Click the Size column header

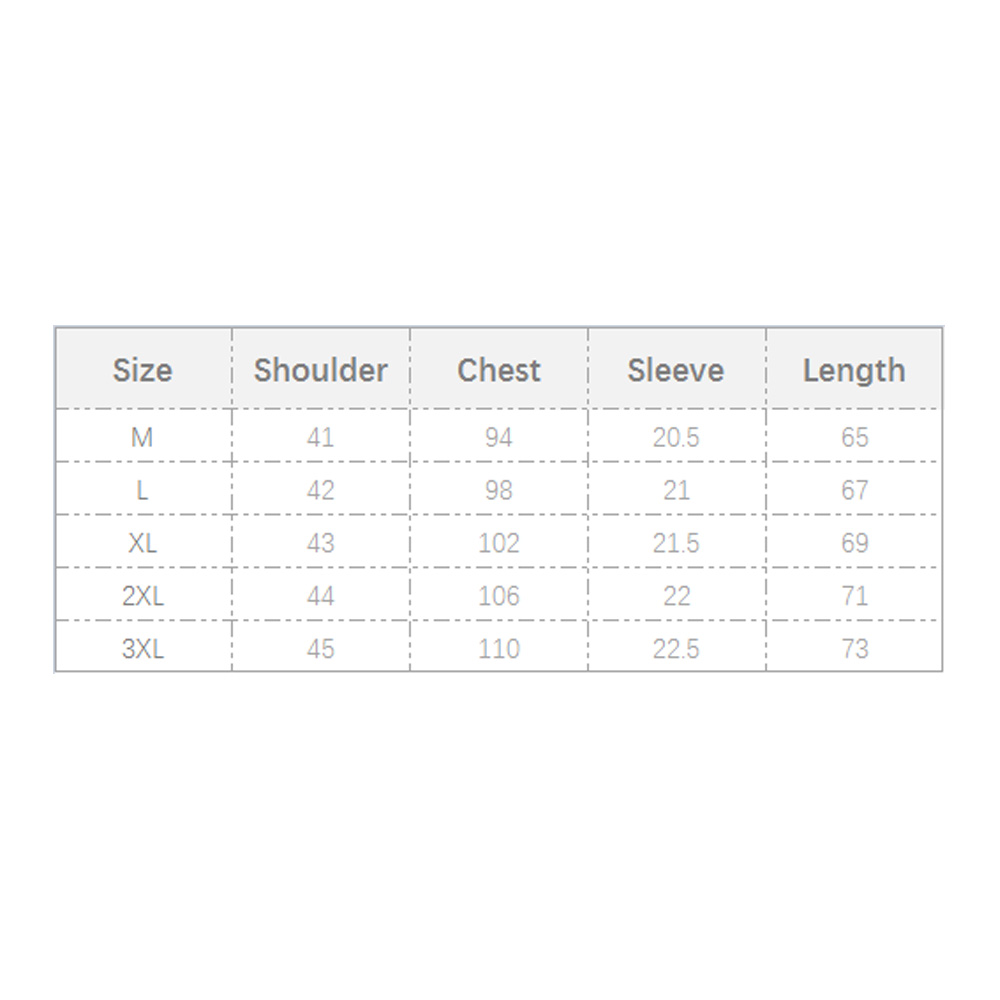coord(142,370)
